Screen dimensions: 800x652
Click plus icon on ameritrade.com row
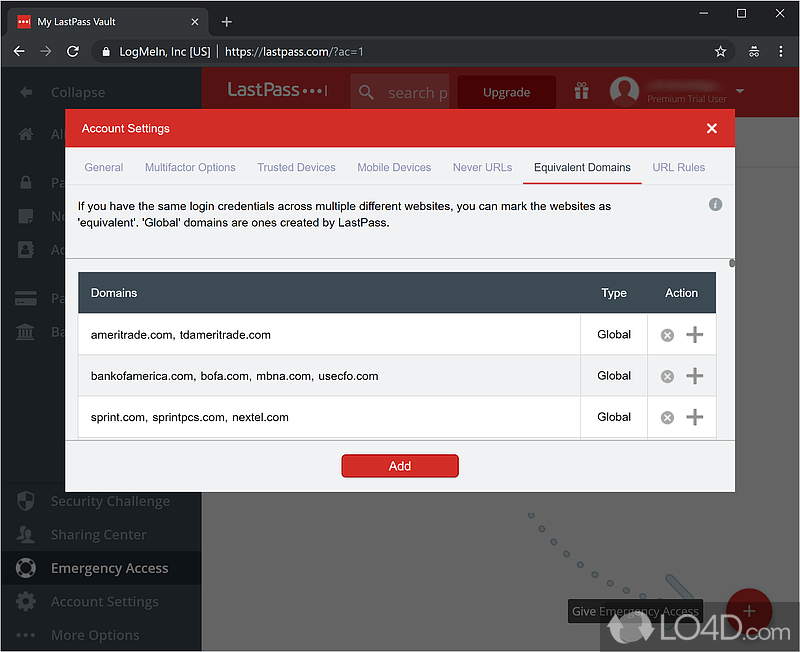pyautogui.click(x=695, y=335)
